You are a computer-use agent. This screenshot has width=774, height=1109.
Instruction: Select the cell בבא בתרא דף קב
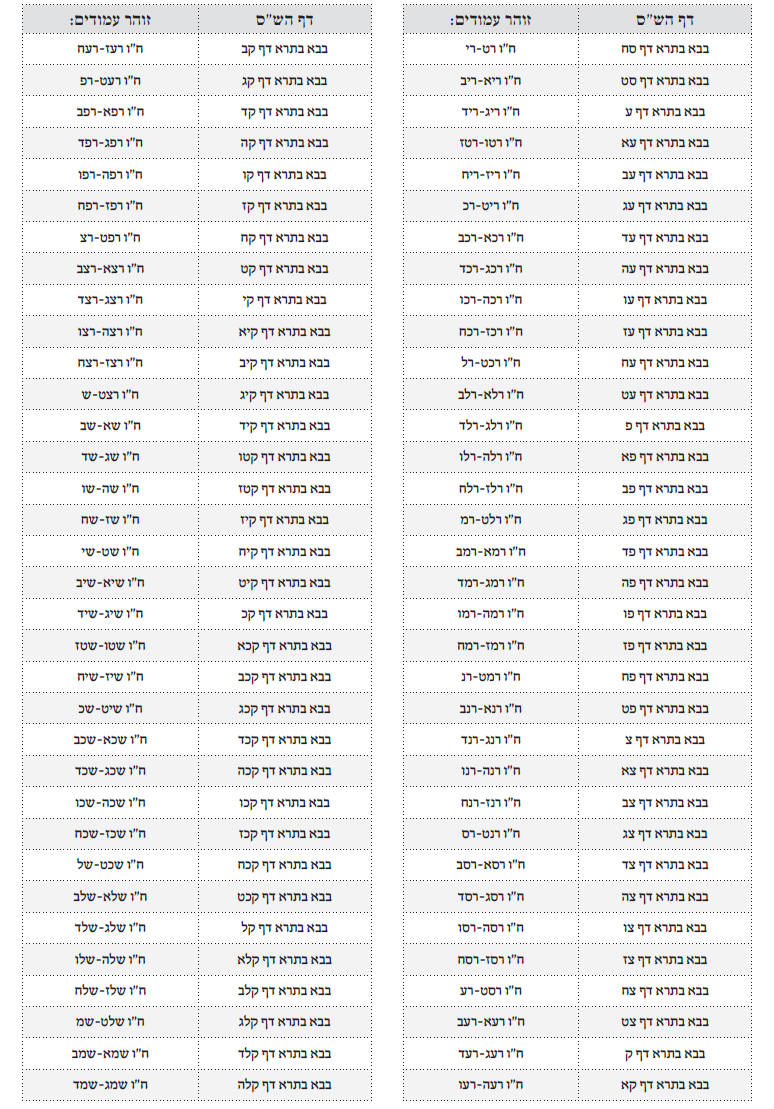pyautogui.click(x=284, y=50)
